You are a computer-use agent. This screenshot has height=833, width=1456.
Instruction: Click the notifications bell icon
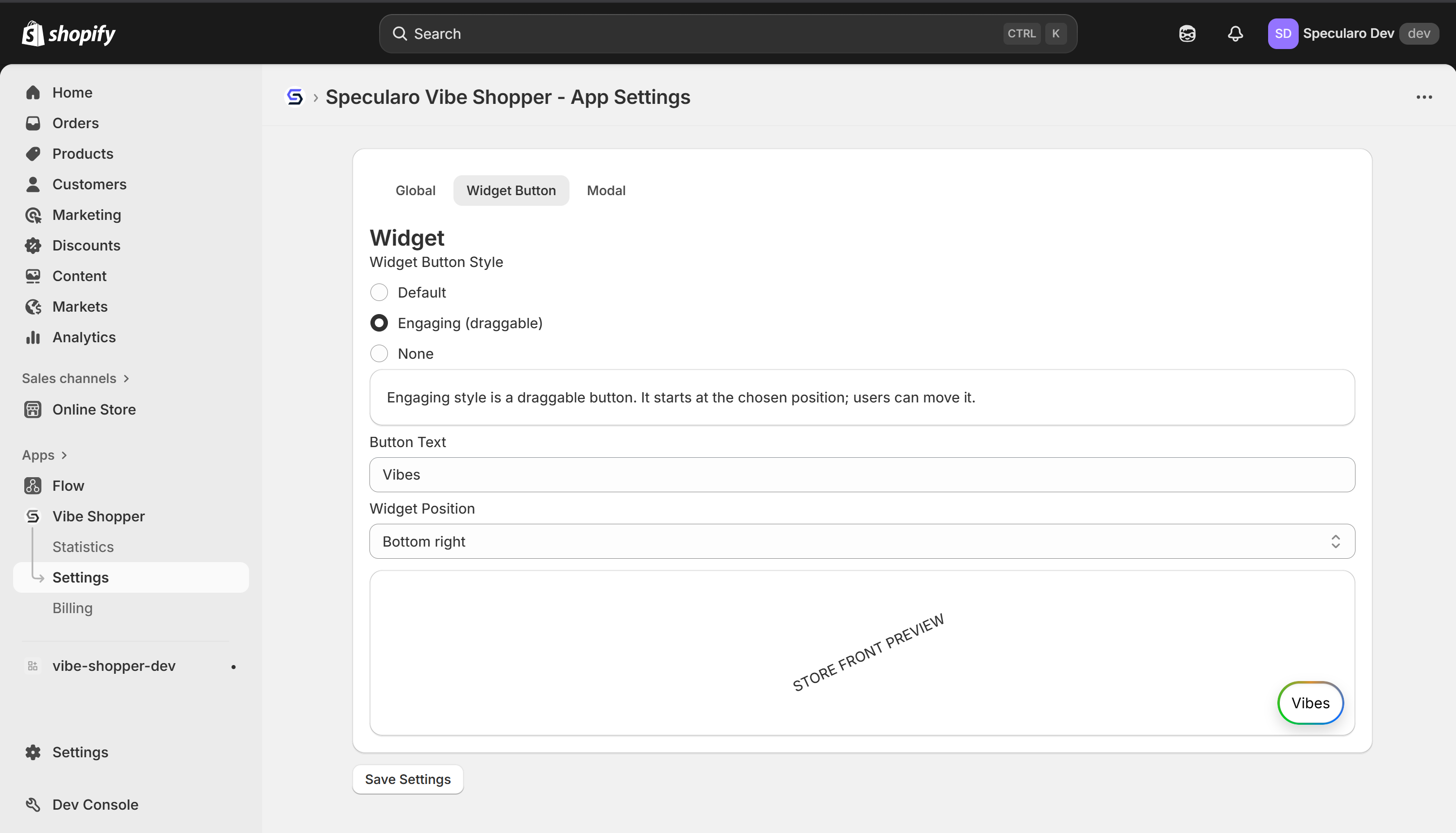pyautogui.click(x=1235, y=33)
